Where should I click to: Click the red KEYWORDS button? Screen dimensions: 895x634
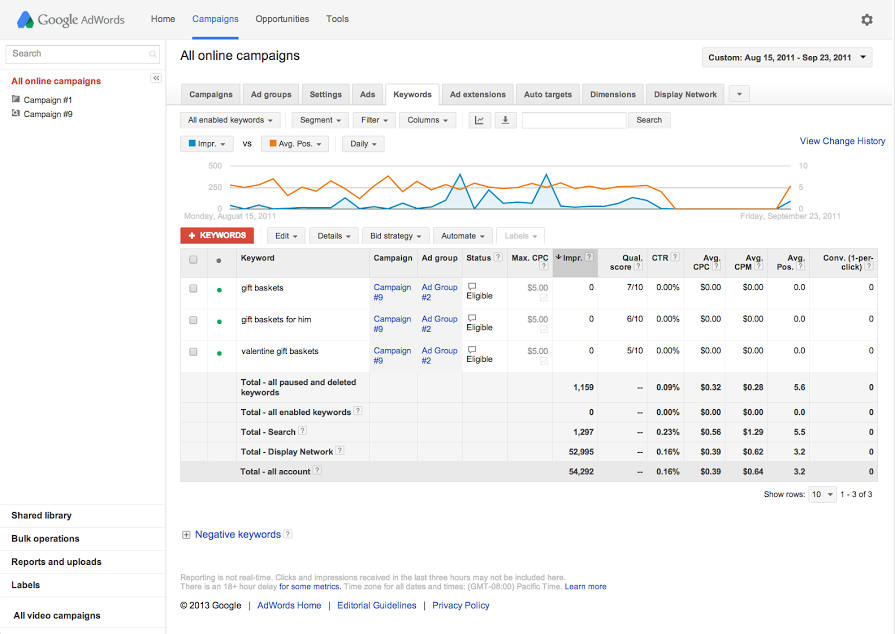point(217,235)
